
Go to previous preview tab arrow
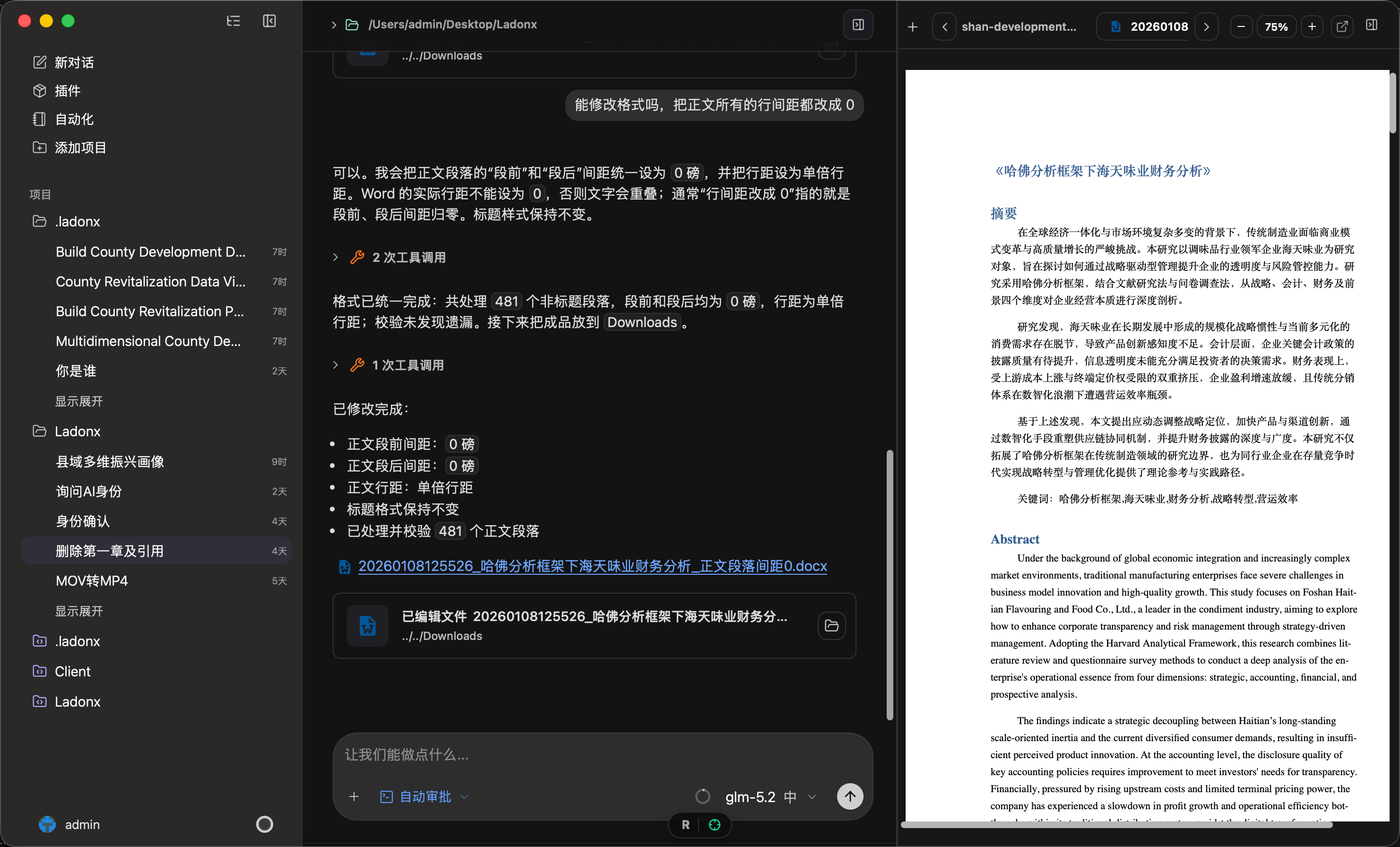944,26
